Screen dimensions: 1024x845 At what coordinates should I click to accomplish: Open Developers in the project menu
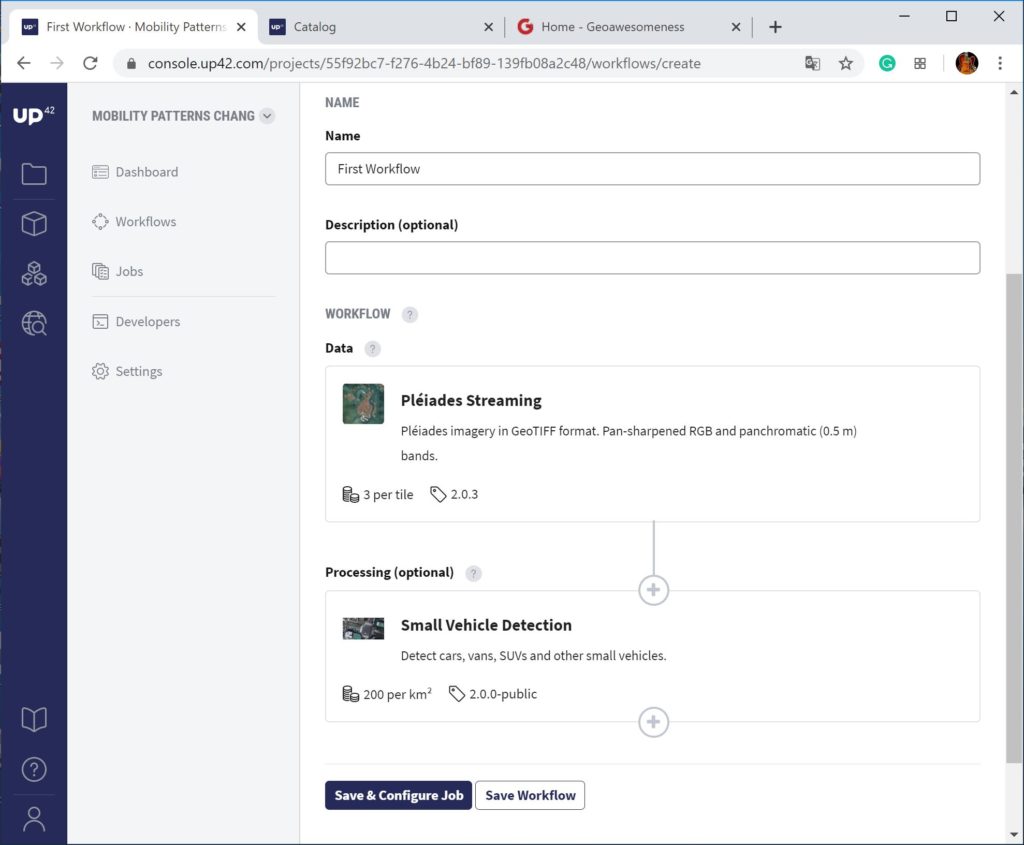136,321
